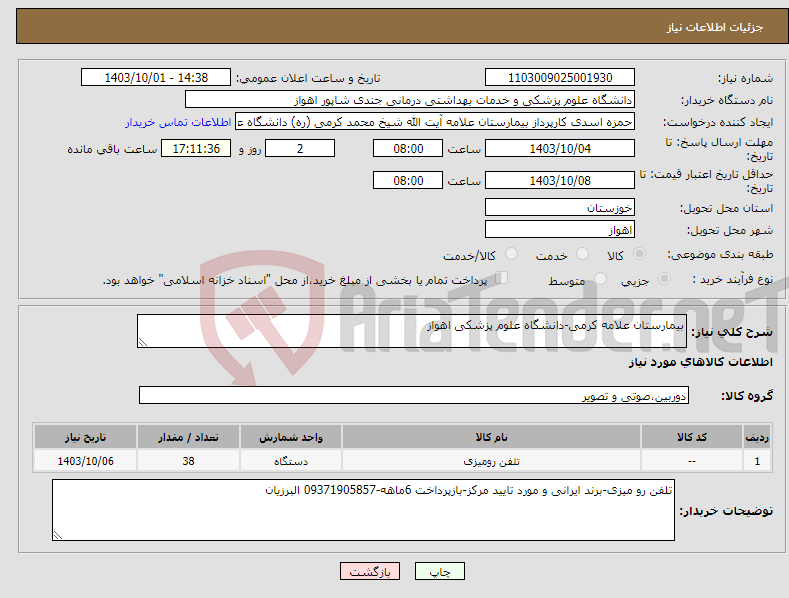Click the request creator field حمزه اسدی
Screen dimensions: 789x598
435,122
